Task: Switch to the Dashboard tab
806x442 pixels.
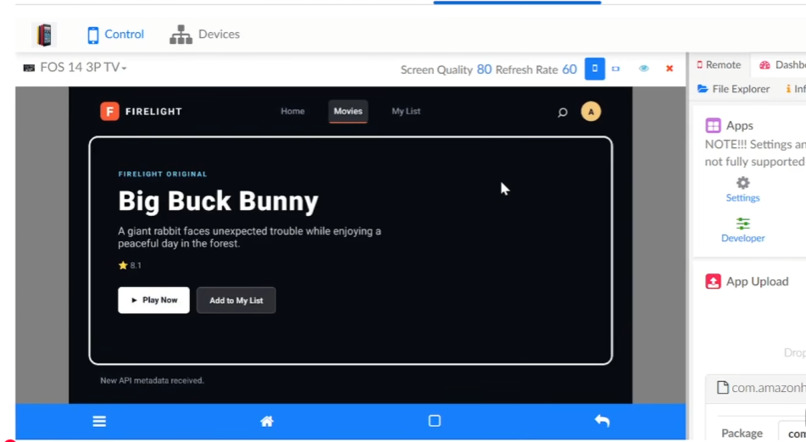Action: [x=782, y=65]
